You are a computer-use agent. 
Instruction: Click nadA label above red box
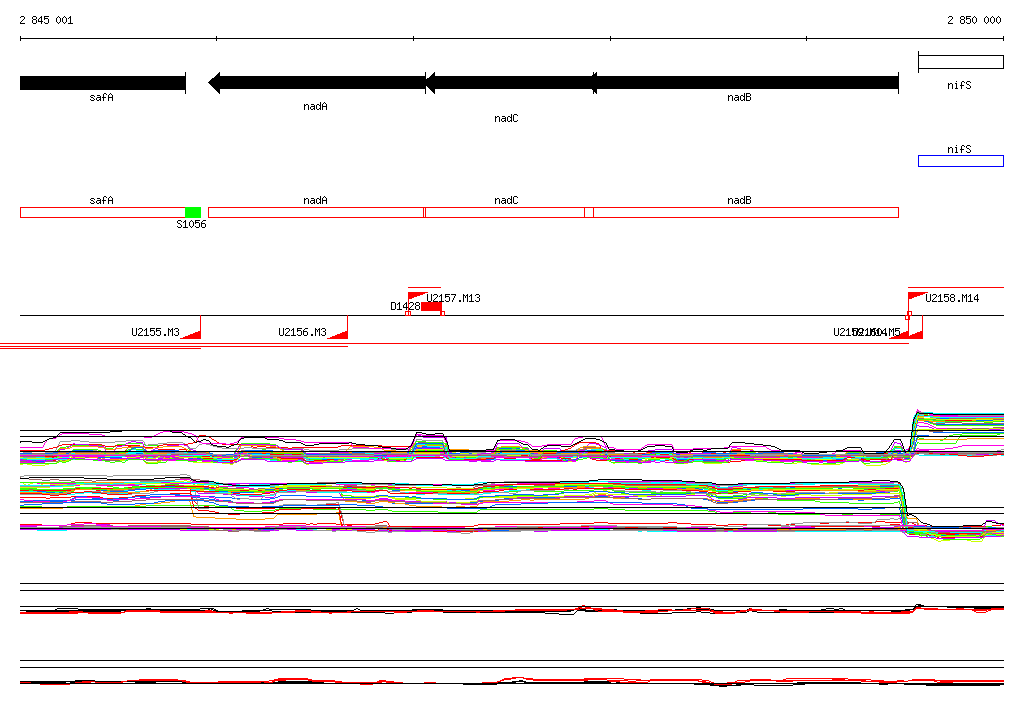tap(315, 201)
